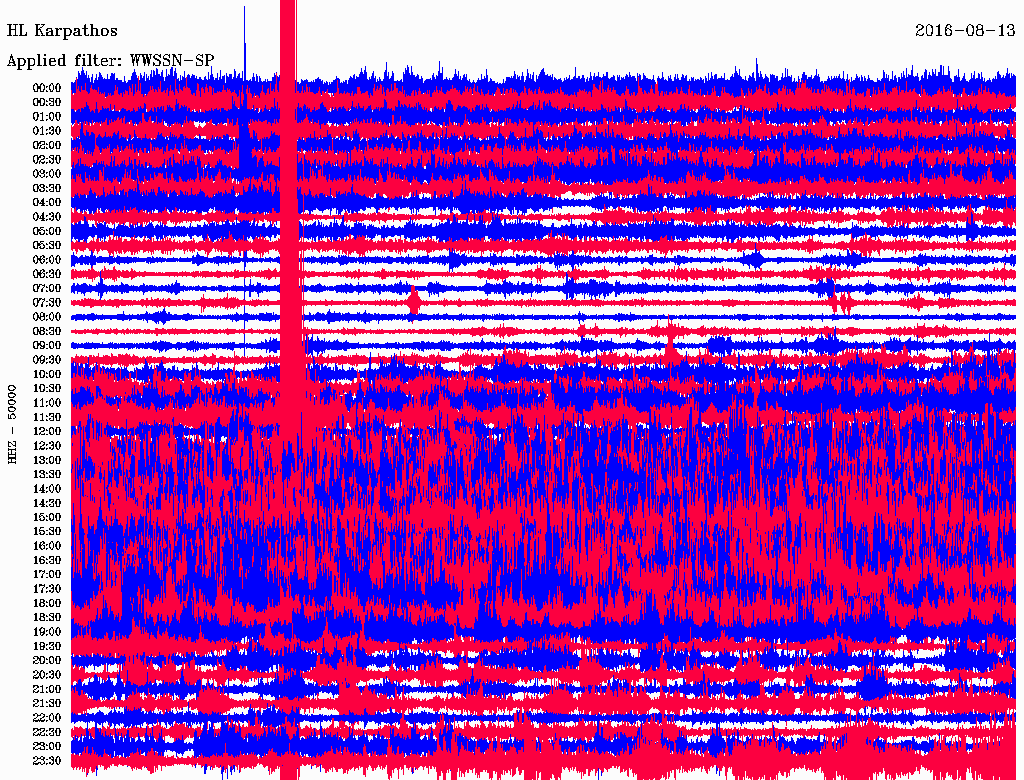Viewport: 1024px width, 780px height.
Task: Select the 20:00 time label
Action: point(47,660)
